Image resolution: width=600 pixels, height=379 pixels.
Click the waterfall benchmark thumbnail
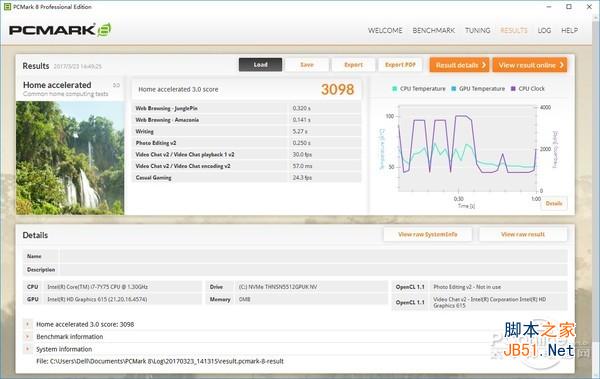pos(70,158)
